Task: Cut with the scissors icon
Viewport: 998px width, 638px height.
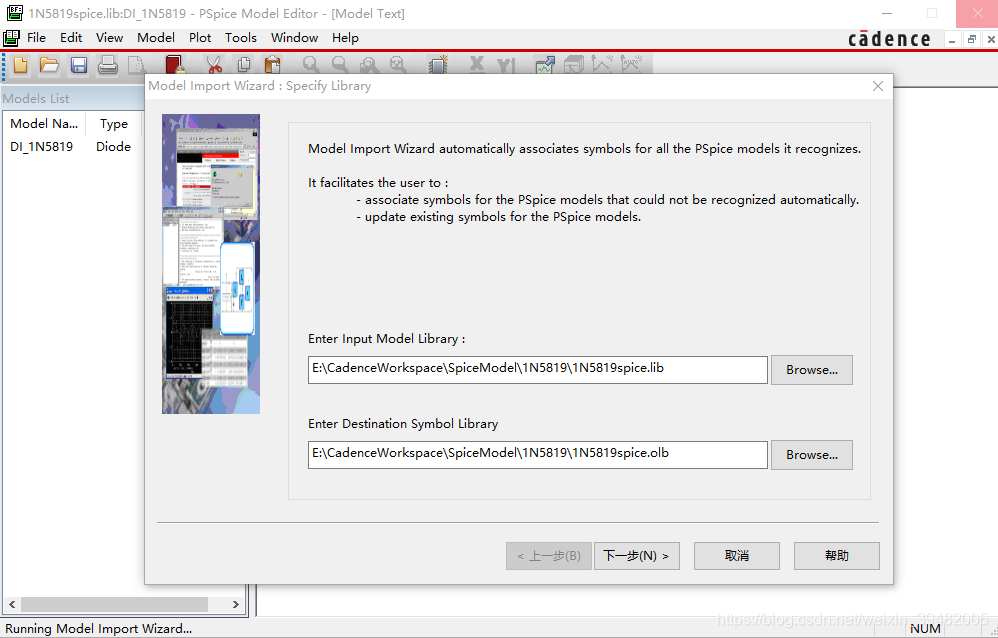Action: (x=214, y=65)
